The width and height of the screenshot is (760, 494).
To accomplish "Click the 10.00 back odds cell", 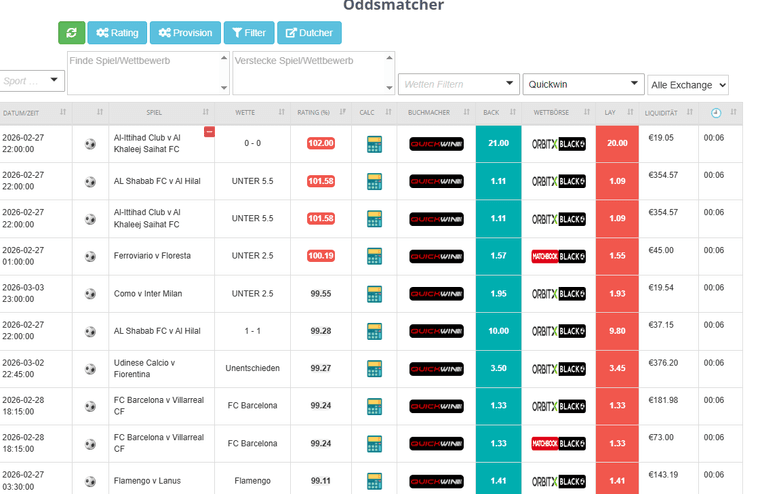I will pos(498,331).
